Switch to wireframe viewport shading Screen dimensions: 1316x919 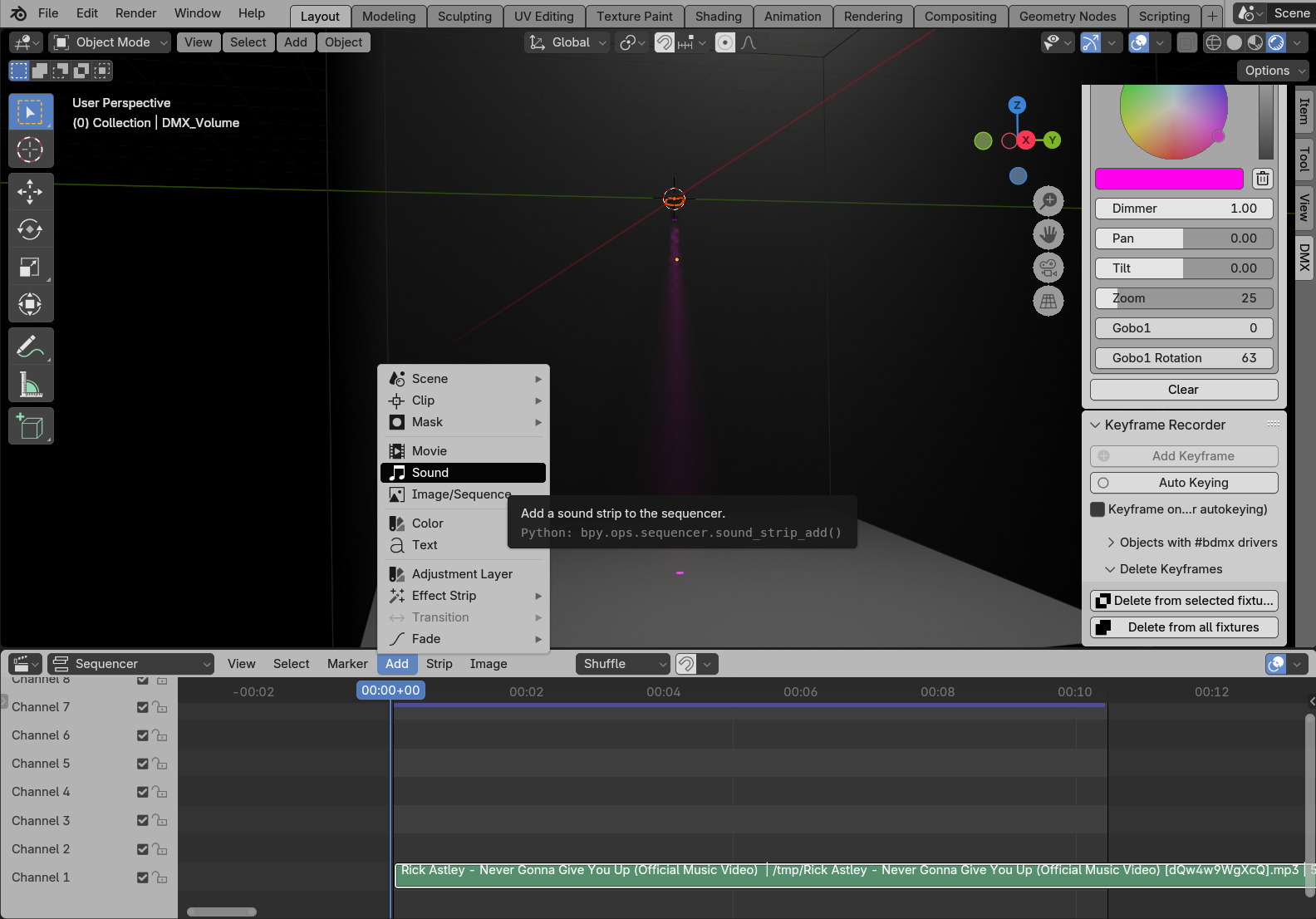[x=1214, y=42]
